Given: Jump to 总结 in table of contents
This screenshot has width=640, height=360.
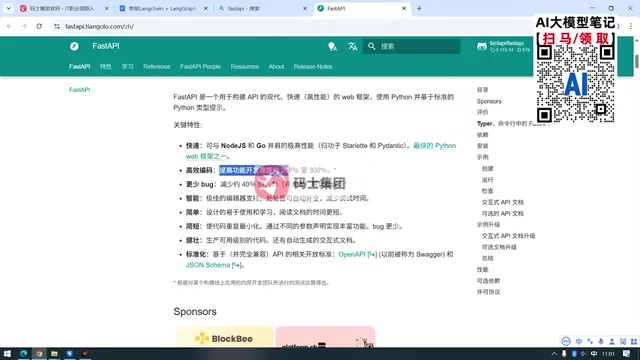Looking at the screenshot, I should click(x=487, y=258).
